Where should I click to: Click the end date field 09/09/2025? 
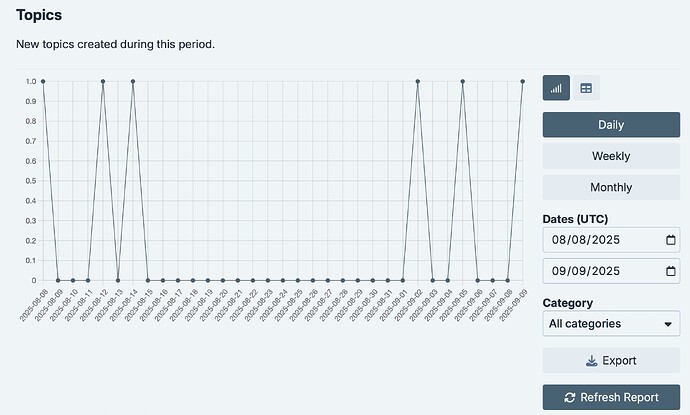click(611, 271)
